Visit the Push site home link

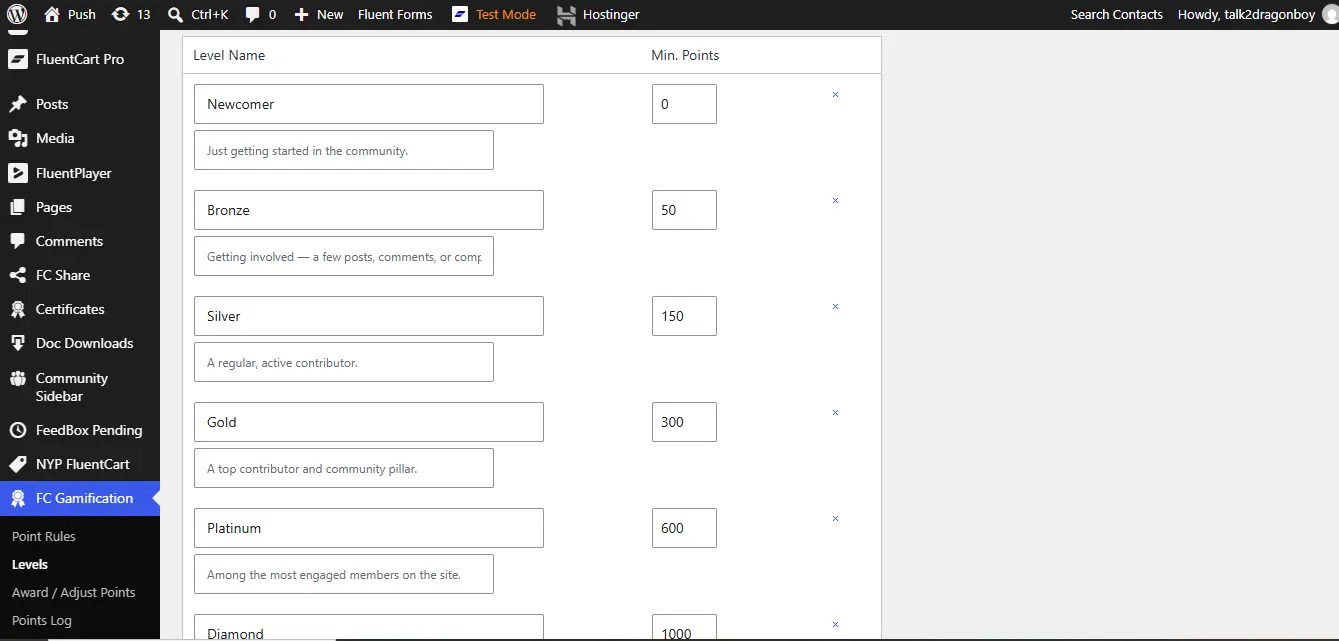[x=71, y=14]
